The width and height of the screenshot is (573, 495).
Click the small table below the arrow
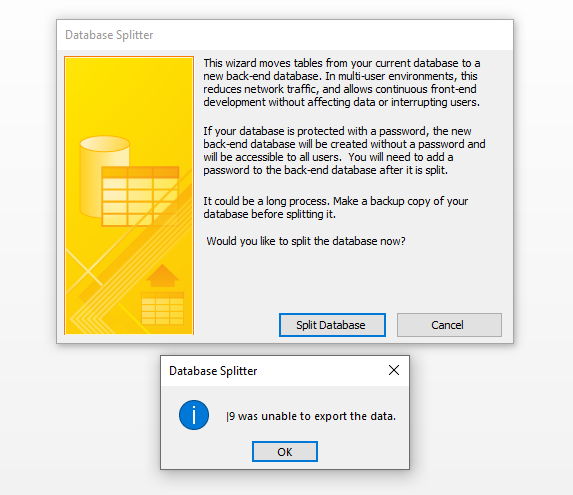click(x=163, y=309)
